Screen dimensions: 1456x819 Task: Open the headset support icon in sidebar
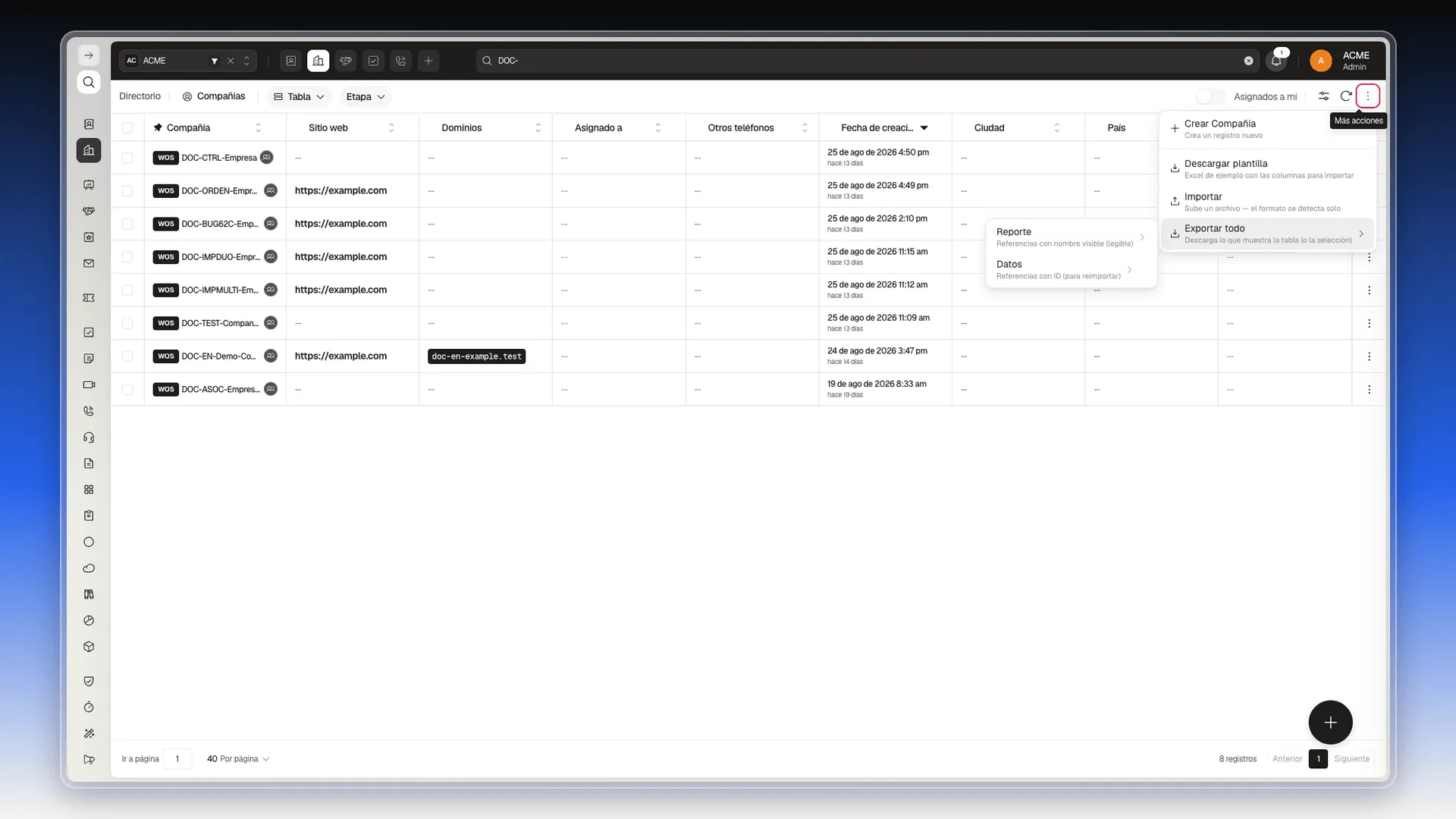(x=89, y=438)
